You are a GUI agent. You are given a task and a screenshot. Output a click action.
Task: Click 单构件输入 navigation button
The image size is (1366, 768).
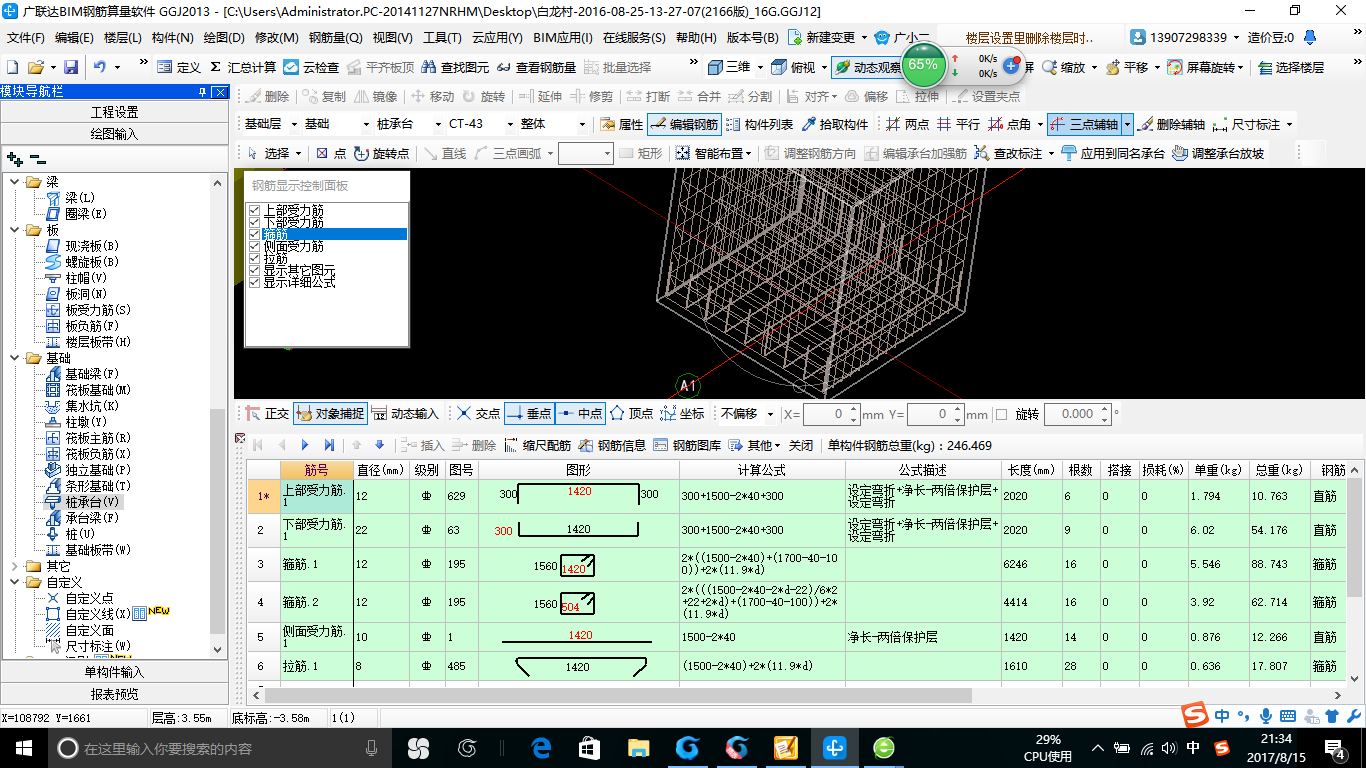115,672
